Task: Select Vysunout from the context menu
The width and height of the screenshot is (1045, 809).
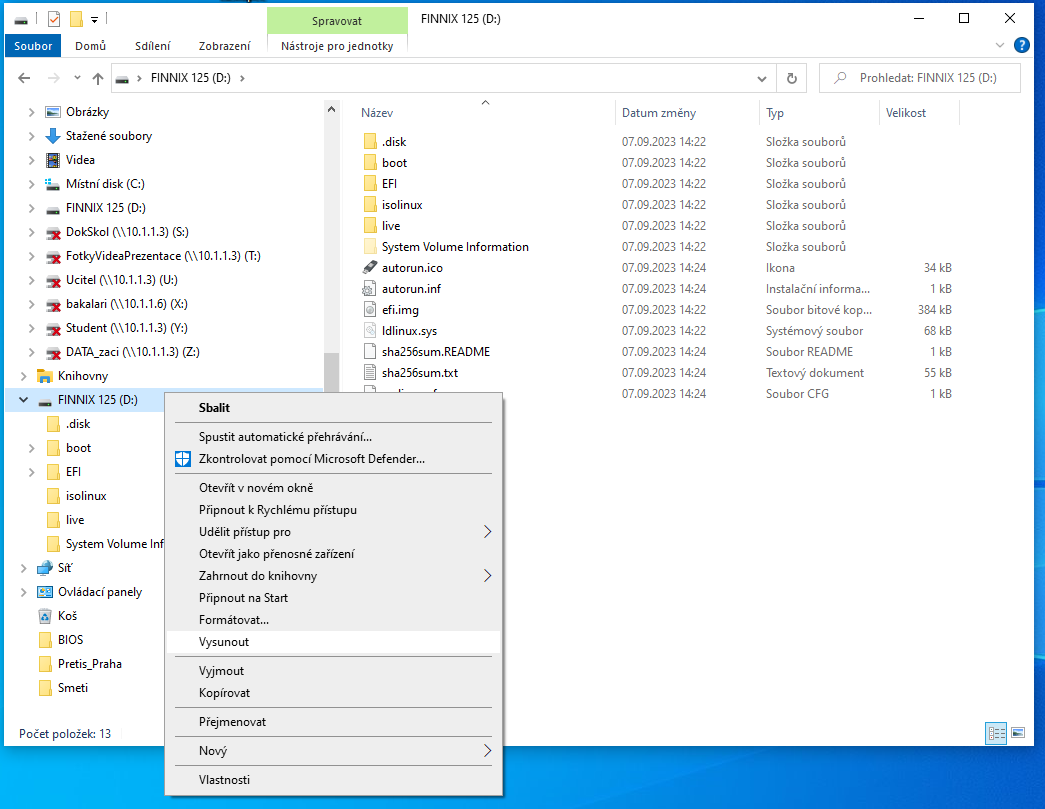Action: [224, 642]
